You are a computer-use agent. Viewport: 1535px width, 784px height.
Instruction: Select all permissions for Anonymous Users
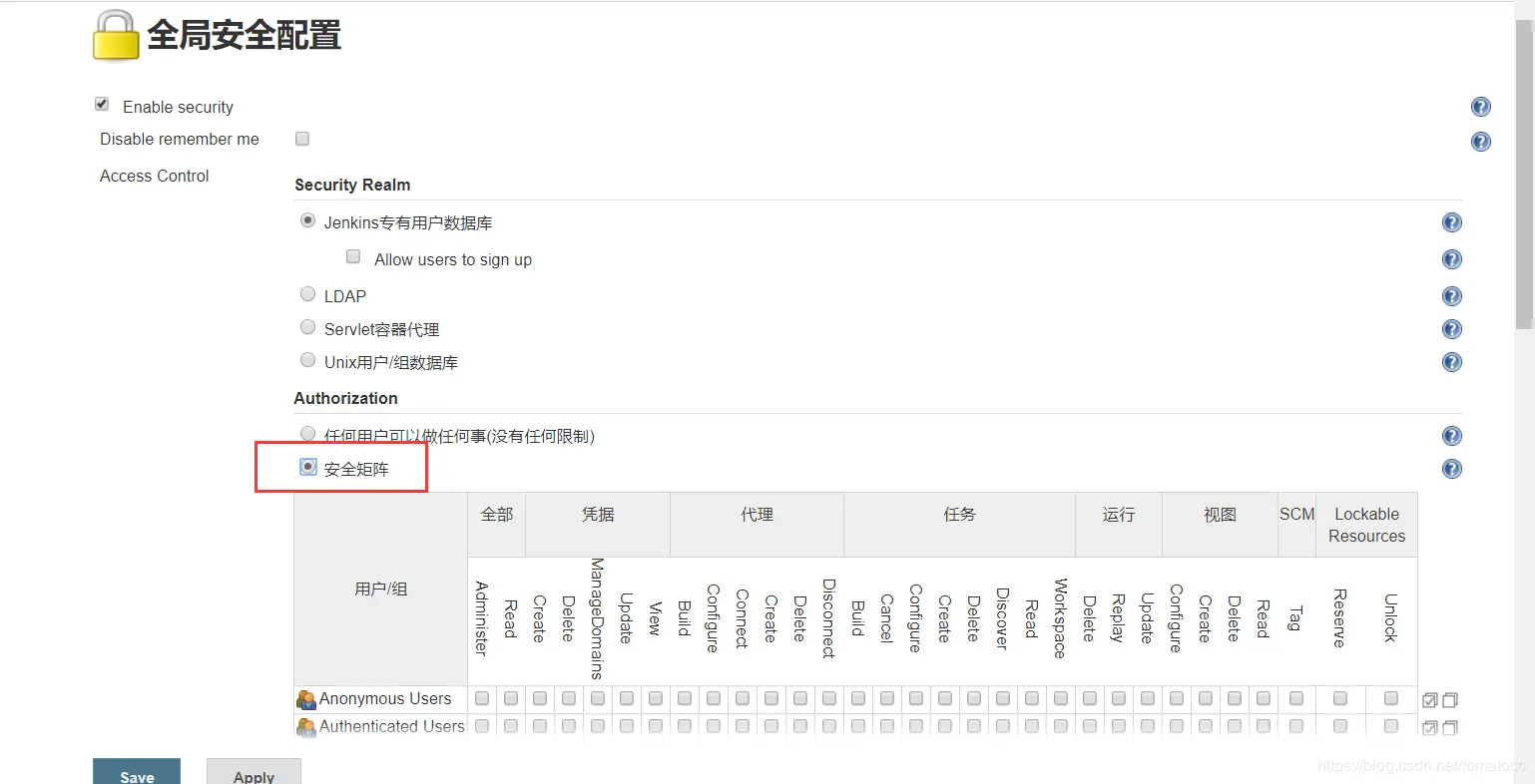1429,700
